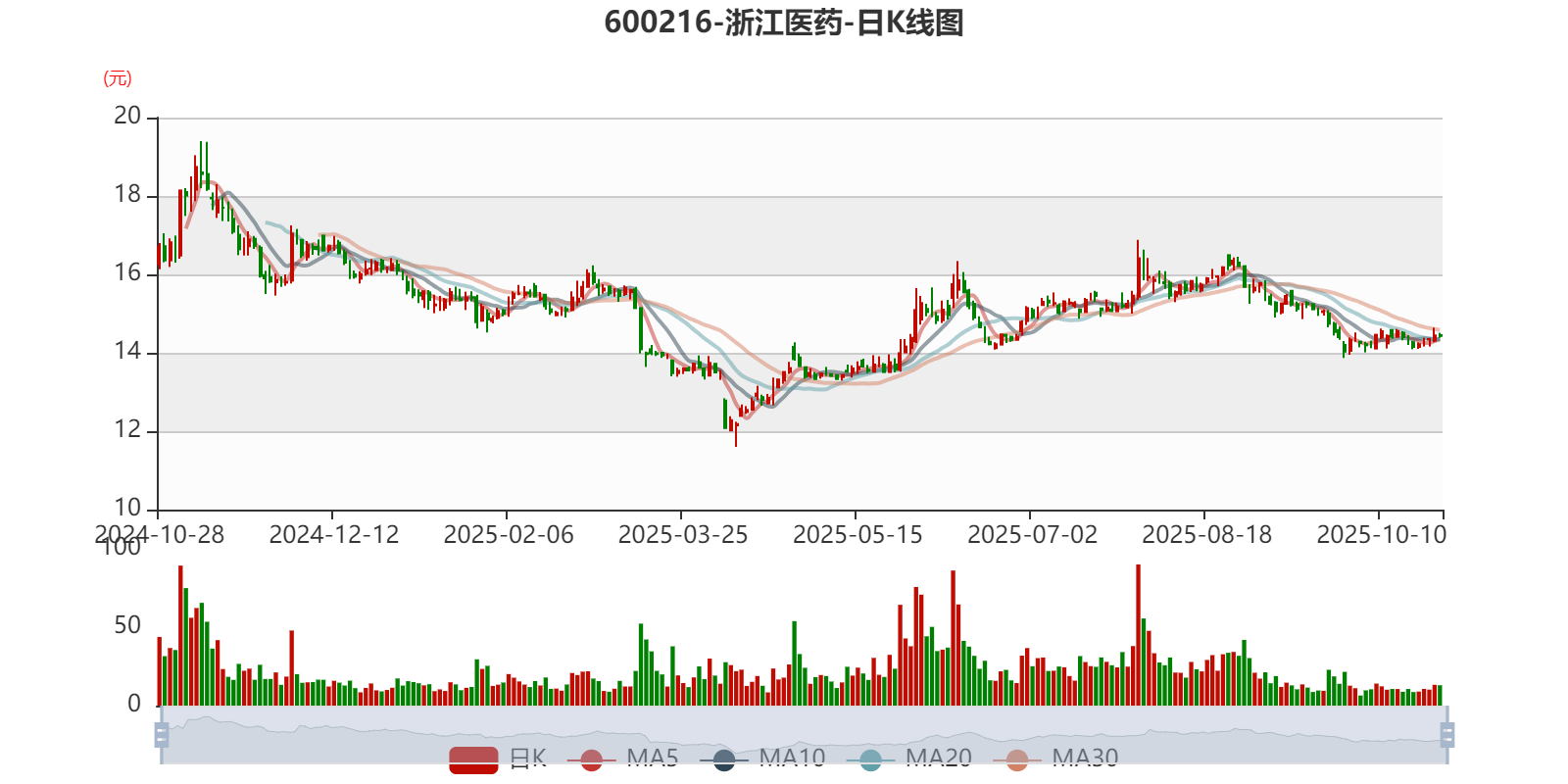The height and width of the screenshot is (784, 1568).
Task: Click the data zoom preview area
Action: (x=804, y=735)
